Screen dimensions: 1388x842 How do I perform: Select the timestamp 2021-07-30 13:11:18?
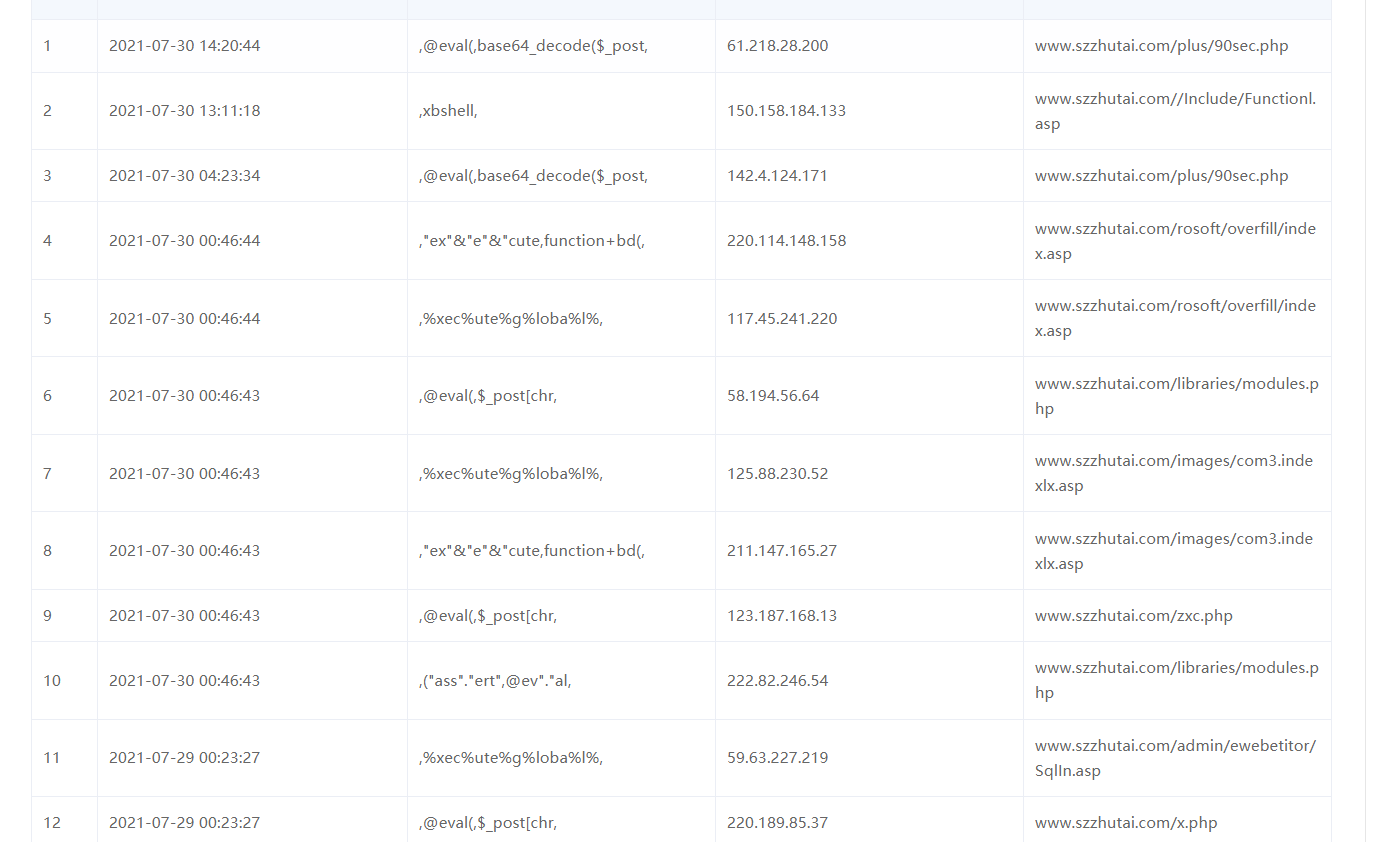[x=184, y=111]
